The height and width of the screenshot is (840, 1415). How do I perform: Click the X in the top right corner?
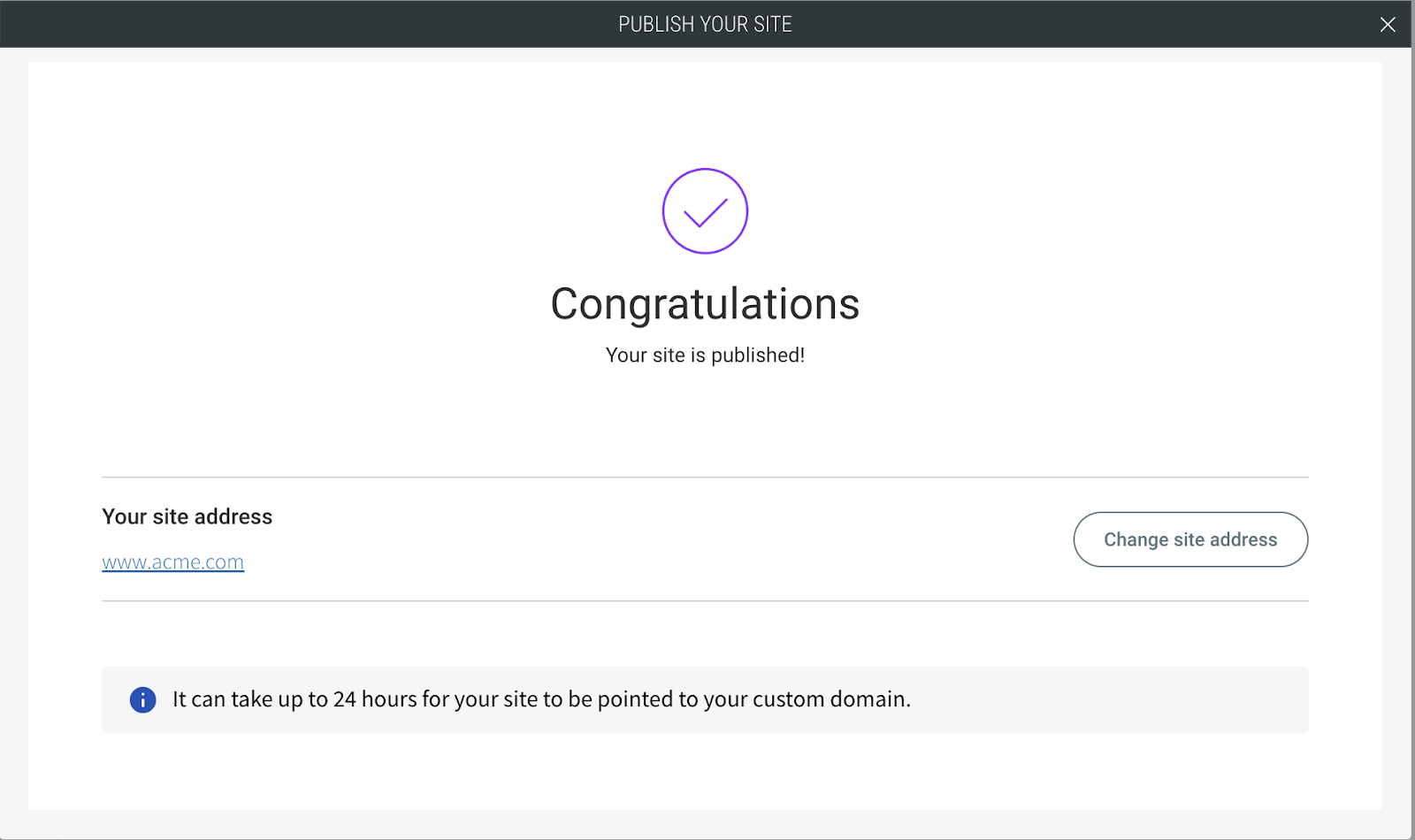1387,24
